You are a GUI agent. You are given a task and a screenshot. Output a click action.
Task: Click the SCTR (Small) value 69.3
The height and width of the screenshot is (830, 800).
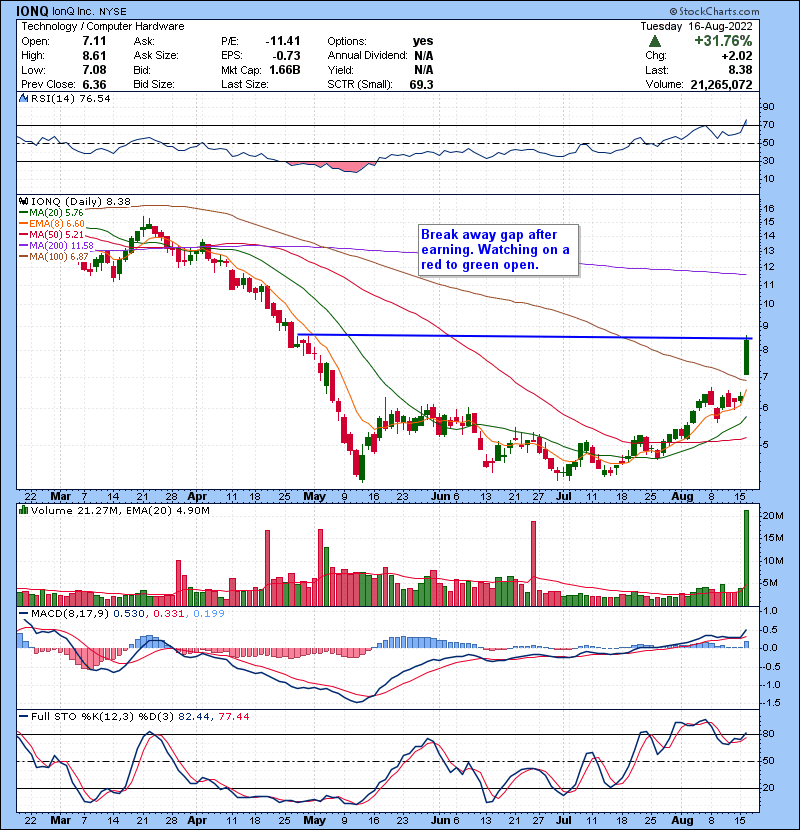(x=421, y=85)
